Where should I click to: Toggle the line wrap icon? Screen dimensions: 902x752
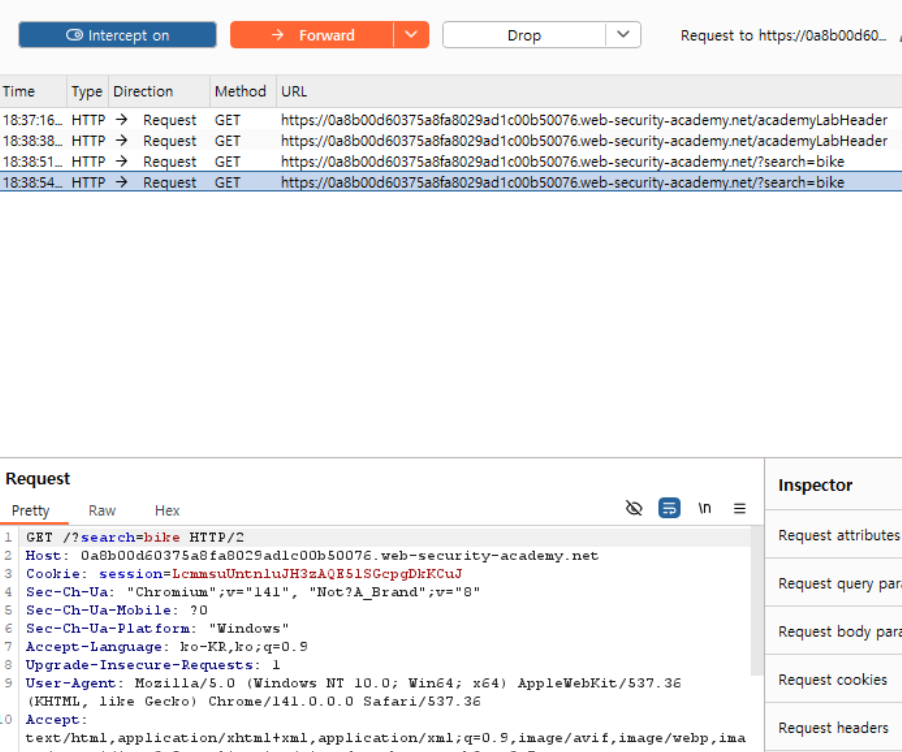(x=669, y=508)
